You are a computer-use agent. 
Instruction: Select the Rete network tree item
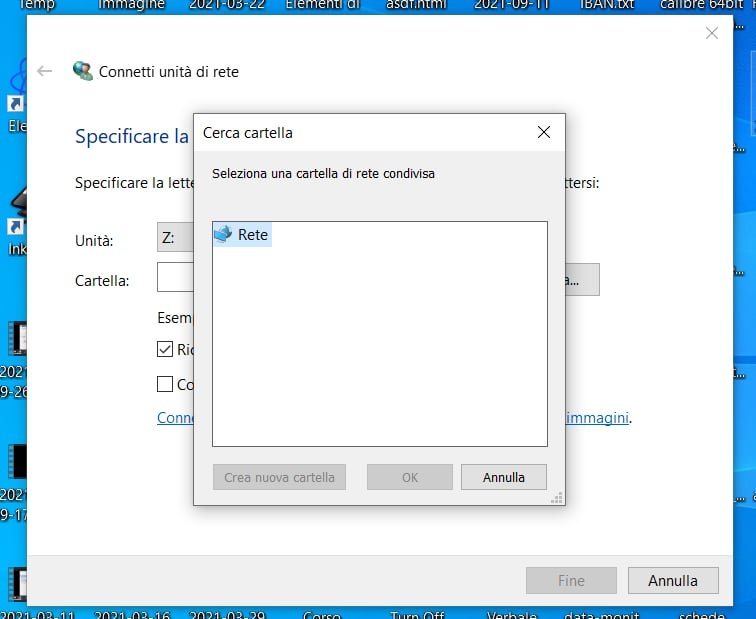(242, 235)
